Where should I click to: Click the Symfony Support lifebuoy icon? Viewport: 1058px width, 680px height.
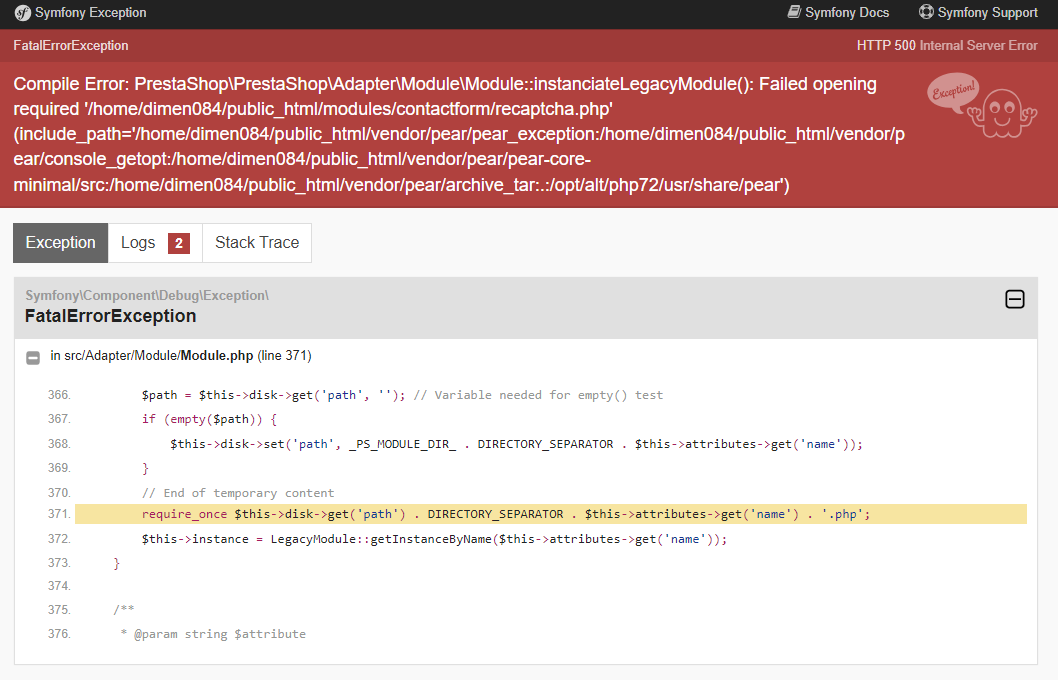(926, 12)
